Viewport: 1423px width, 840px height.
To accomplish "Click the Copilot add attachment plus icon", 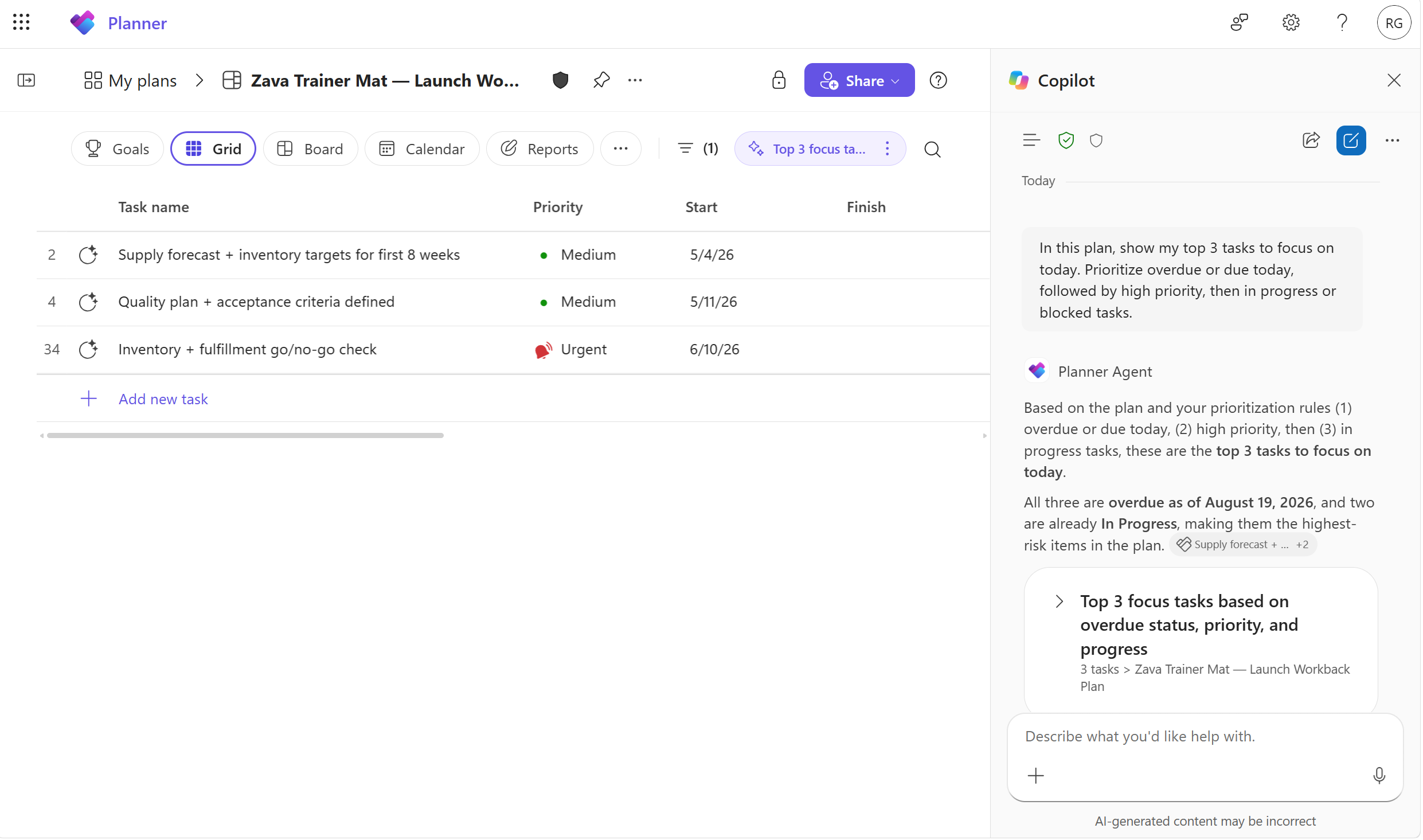I will pos(1036,776).
